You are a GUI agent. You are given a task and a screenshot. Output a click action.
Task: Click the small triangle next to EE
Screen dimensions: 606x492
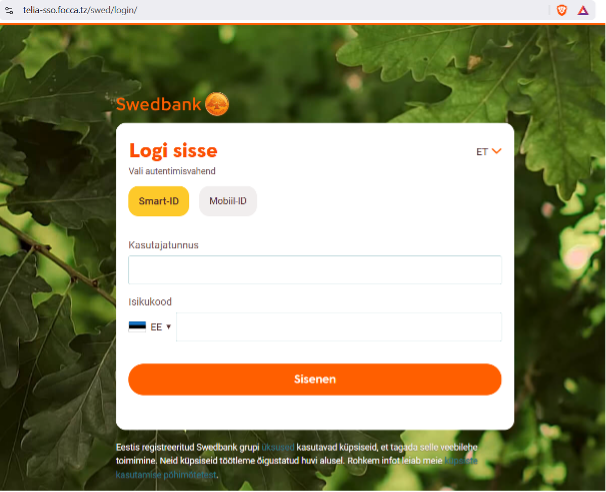pyautogui.click(x=169, y=327)
